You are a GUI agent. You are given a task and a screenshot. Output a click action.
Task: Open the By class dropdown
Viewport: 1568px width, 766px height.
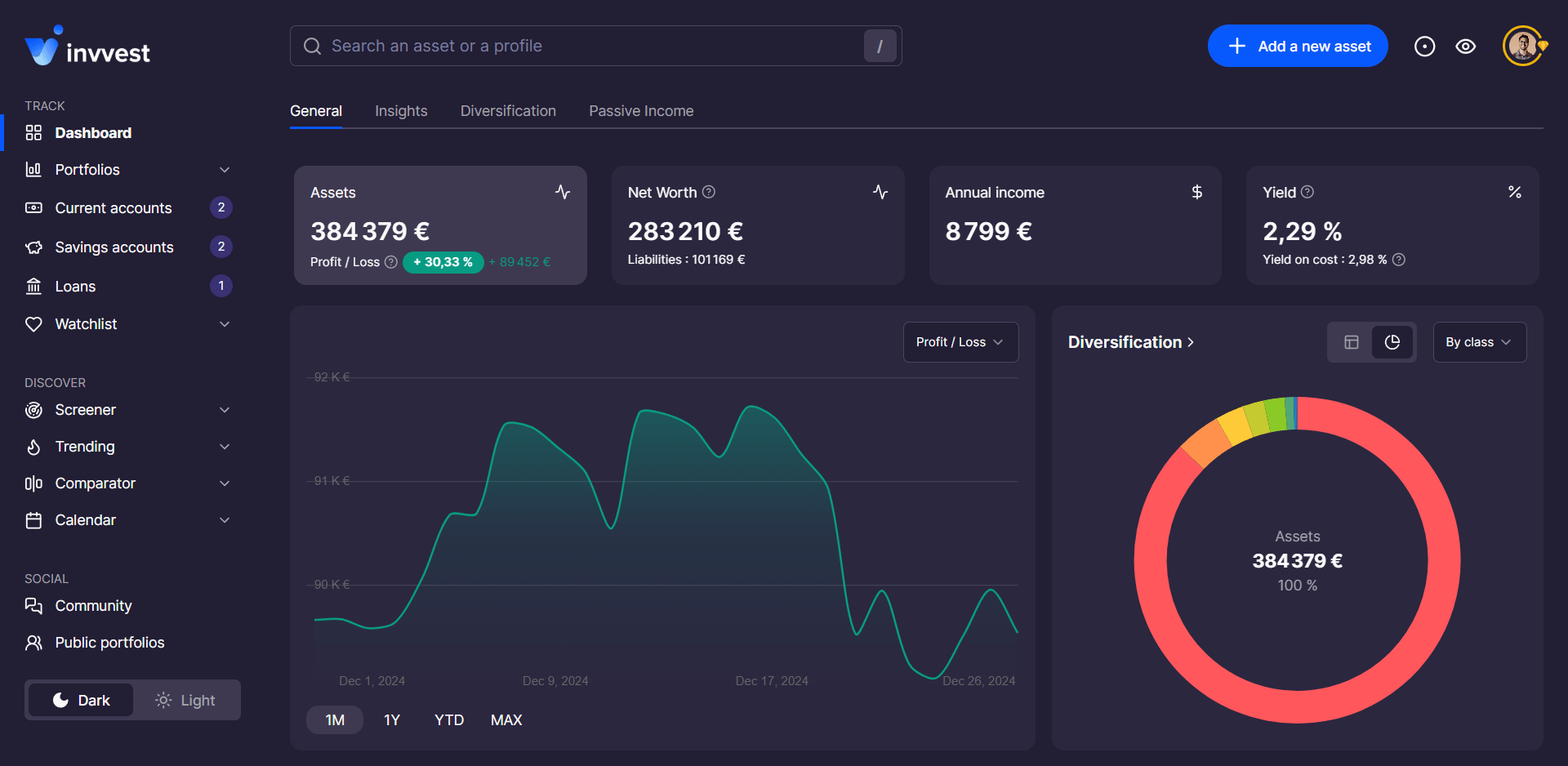point(1479,342)
